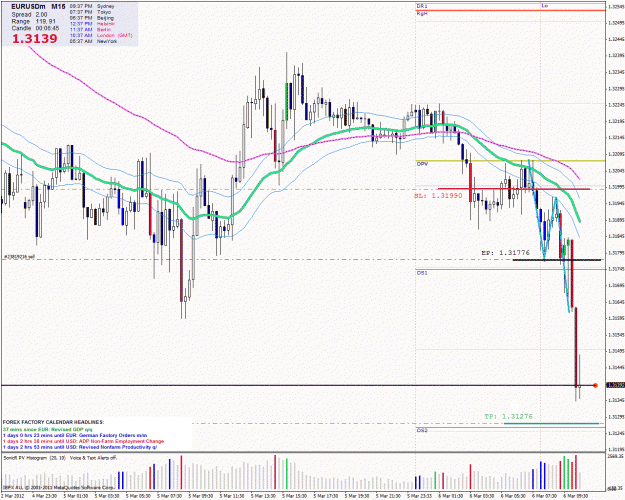The width and height of the screenshot is (625, 500).
Task: Click the NewYork clock row
Action: click(93, 41)
